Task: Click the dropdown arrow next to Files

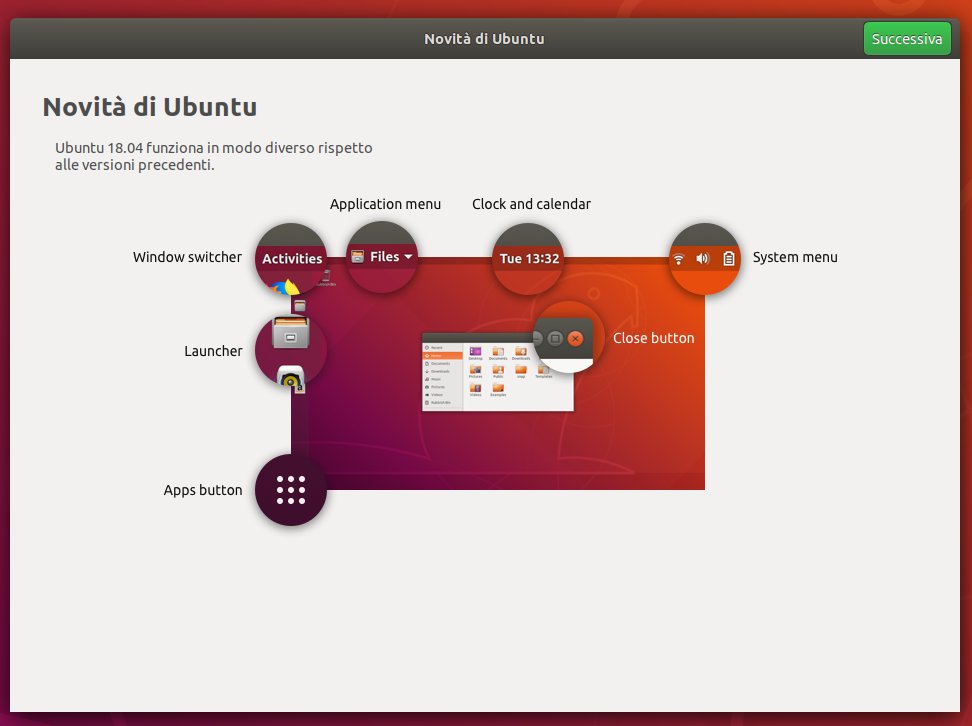Action: pos(408,257)
